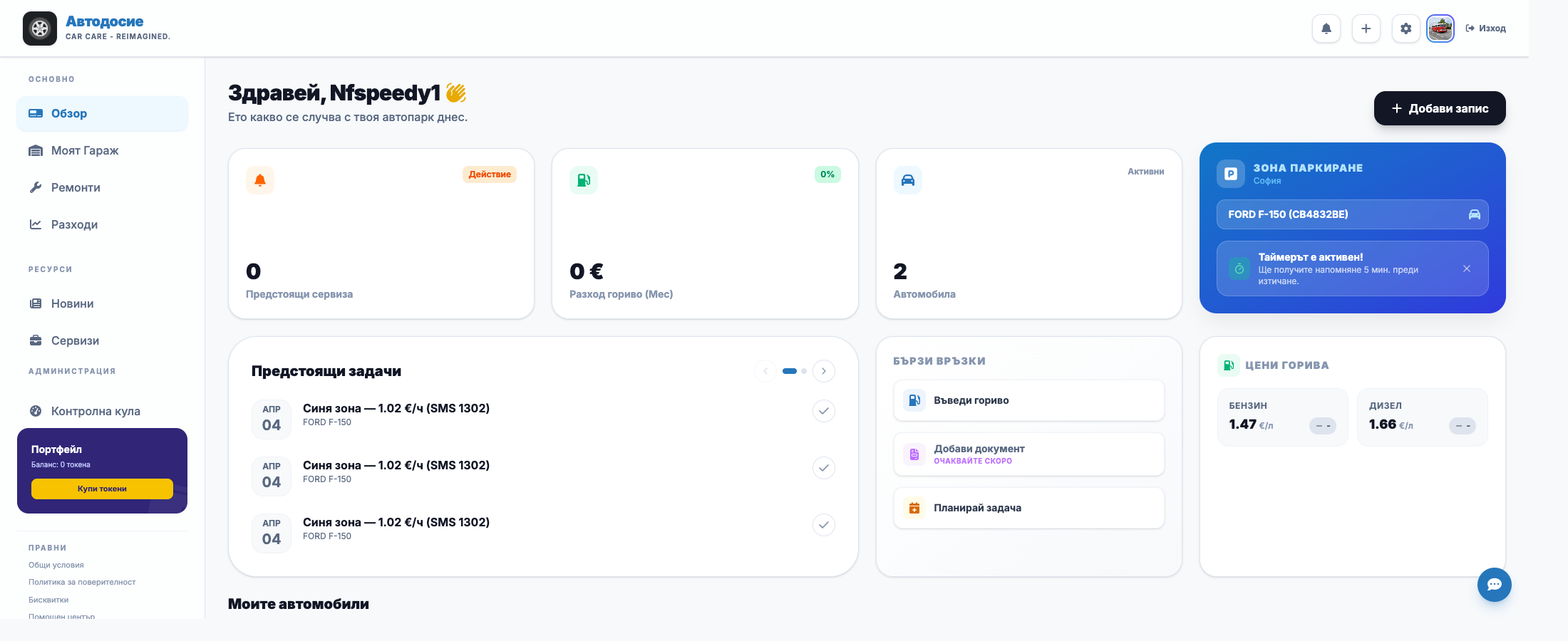
Task: Go to previous page of upcoming tasks
Action: click(765, 371)
